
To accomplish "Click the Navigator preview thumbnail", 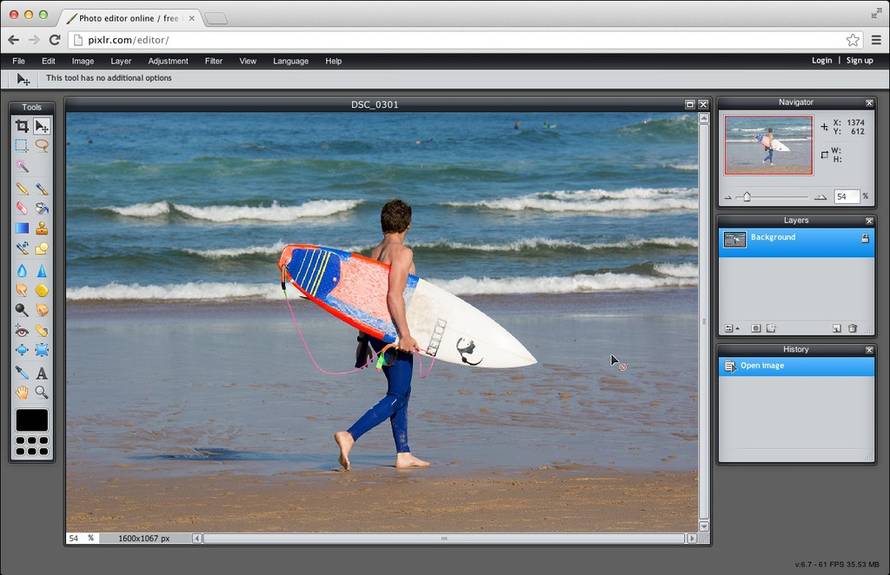I will point(769,145).
